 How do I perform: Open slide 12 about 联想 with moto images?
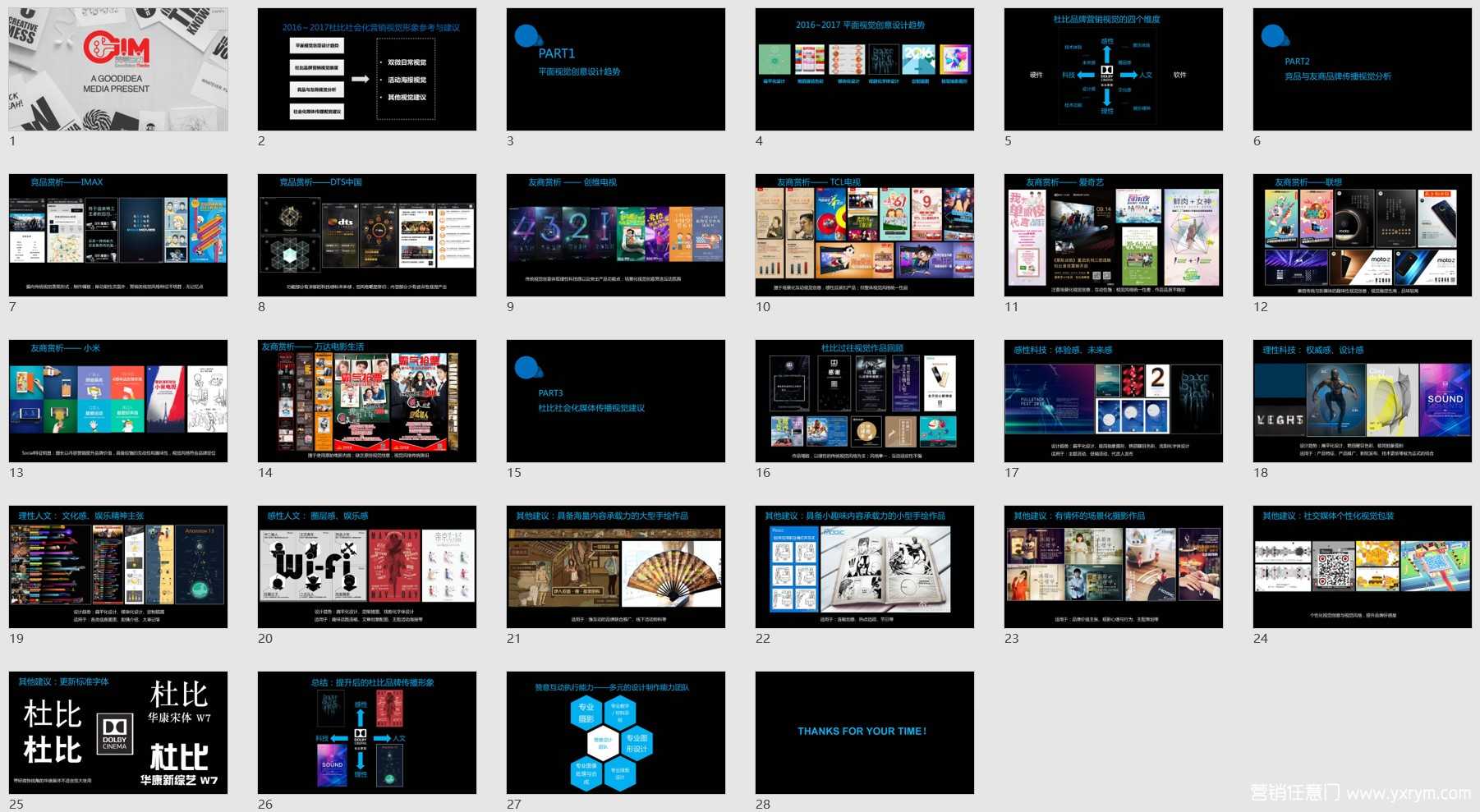[1363, 235]
